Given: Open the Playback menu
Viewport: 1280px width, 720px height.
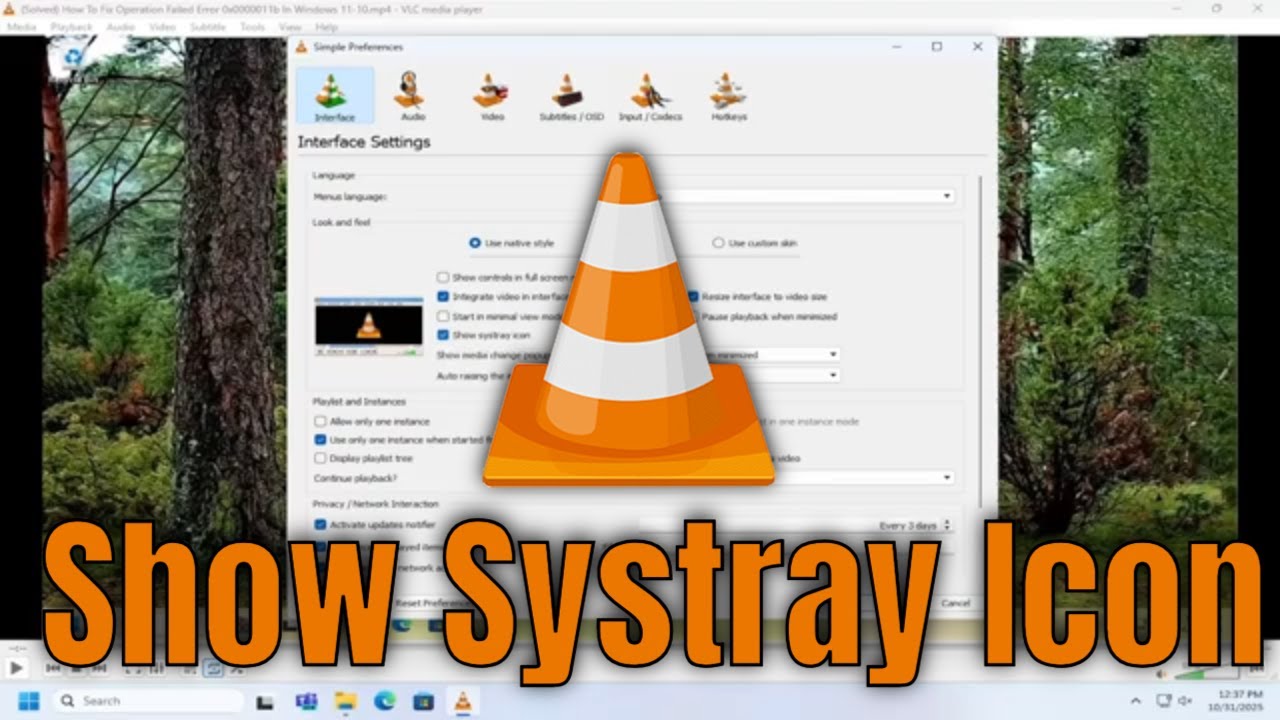Looking at the screenshot, I should click(70, 27).
